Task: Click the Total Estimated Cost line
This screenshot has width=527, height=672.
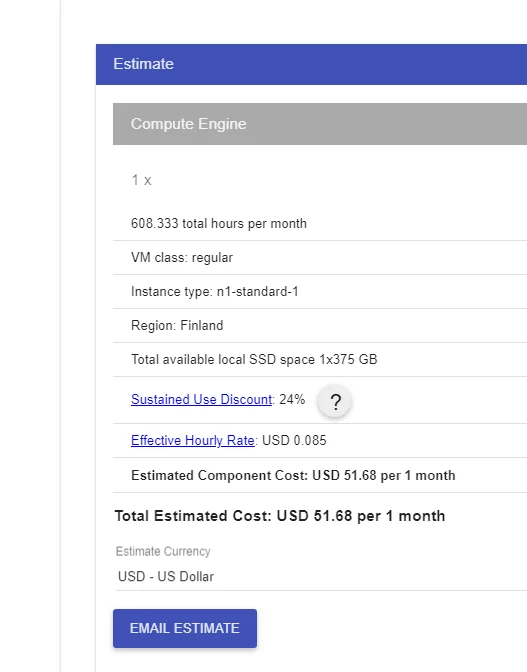Action: pyautogui.click(x=280, y=516)
